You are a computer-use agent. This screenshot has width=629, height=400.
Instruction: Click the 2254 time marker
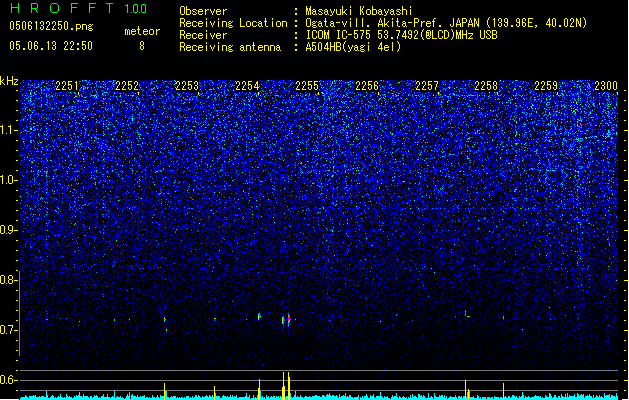(x=247, y=86)
